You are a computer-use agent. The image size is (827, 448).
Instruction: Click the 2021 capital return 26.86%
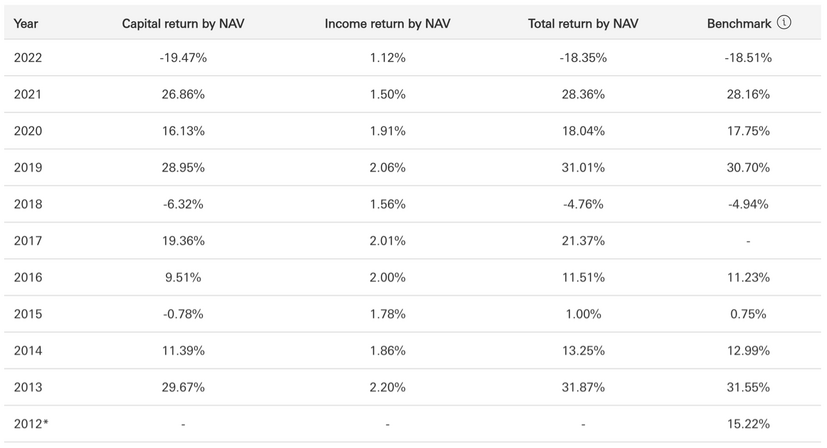coord(182,94)
